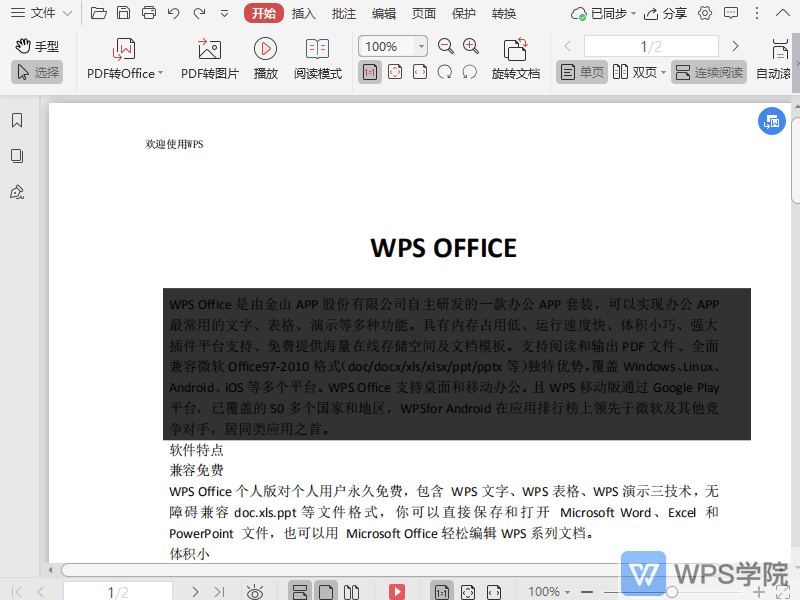Viewport: 800px width, 600px height.
Task: Toggle eye-protection mode in status bar
Action: pyautogui.click(x=254, y=591)
